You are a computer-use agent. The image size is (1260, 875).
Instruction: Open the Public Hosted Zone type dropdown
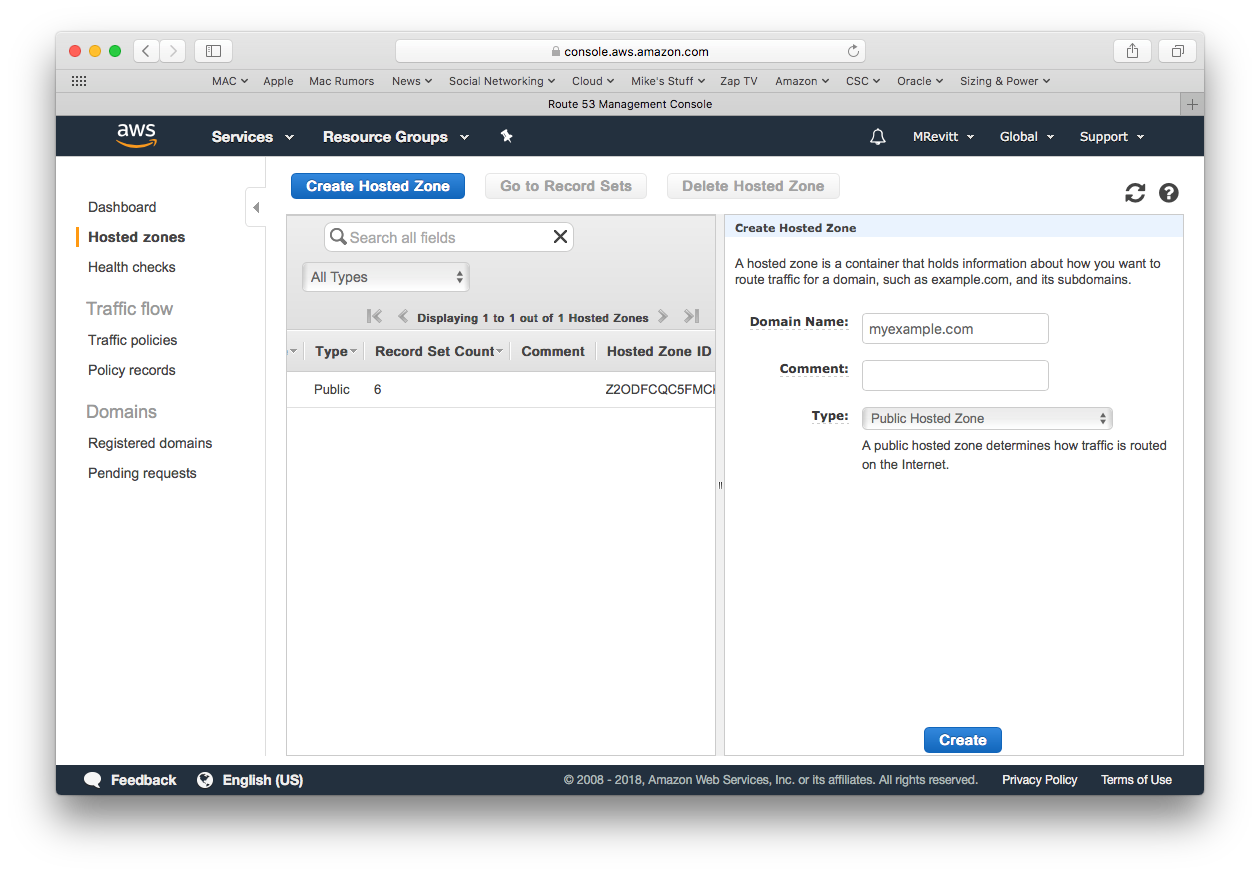click(x=987, y=418)
